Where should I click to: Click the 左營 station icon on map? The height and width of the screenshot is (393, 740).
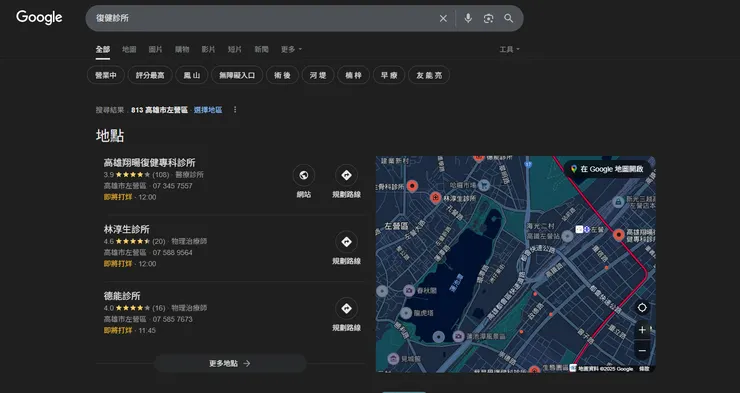click(583, 229)
